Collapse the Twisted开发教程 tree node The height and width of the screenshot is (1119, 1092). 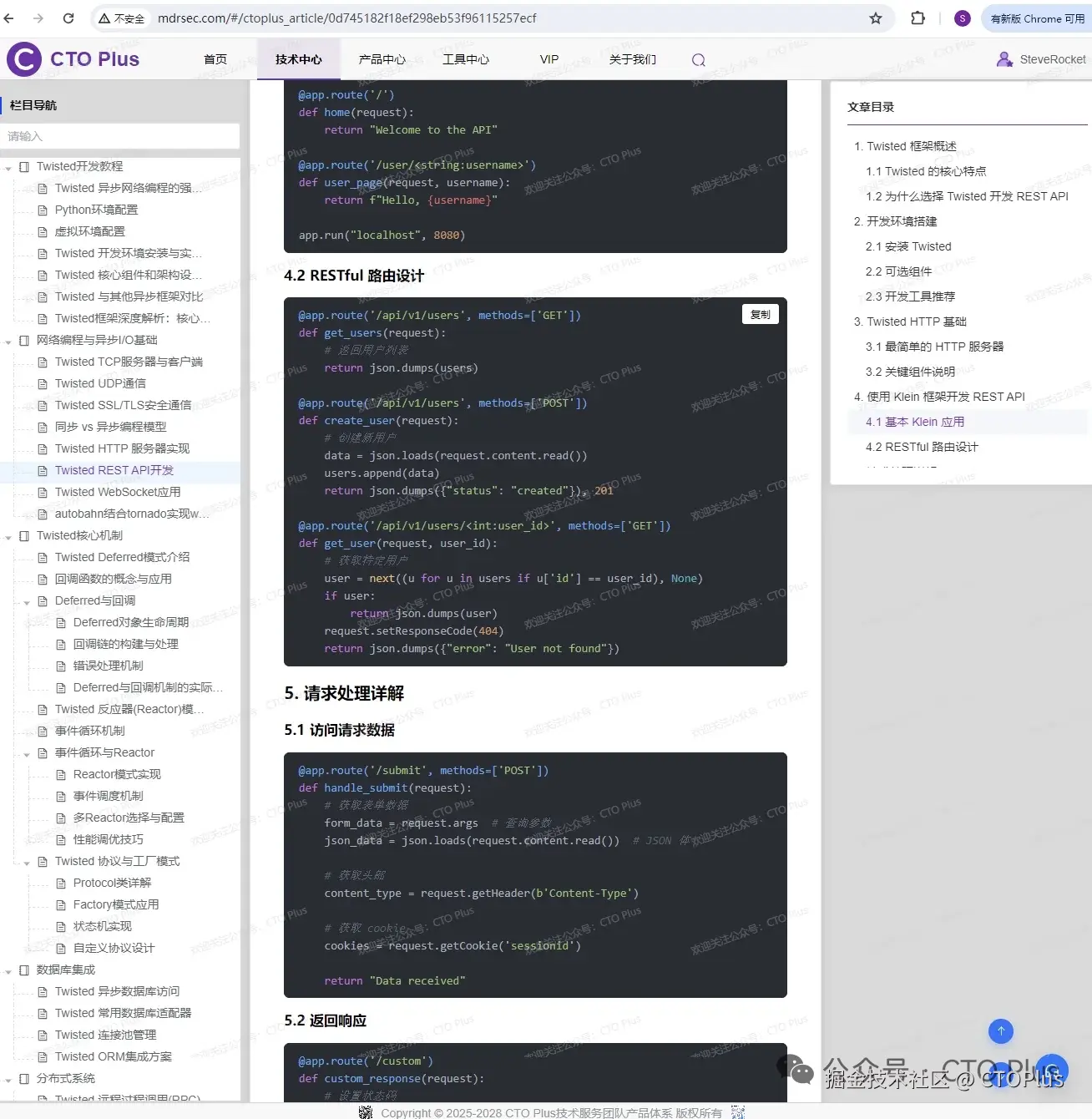[x=8, y=166]
